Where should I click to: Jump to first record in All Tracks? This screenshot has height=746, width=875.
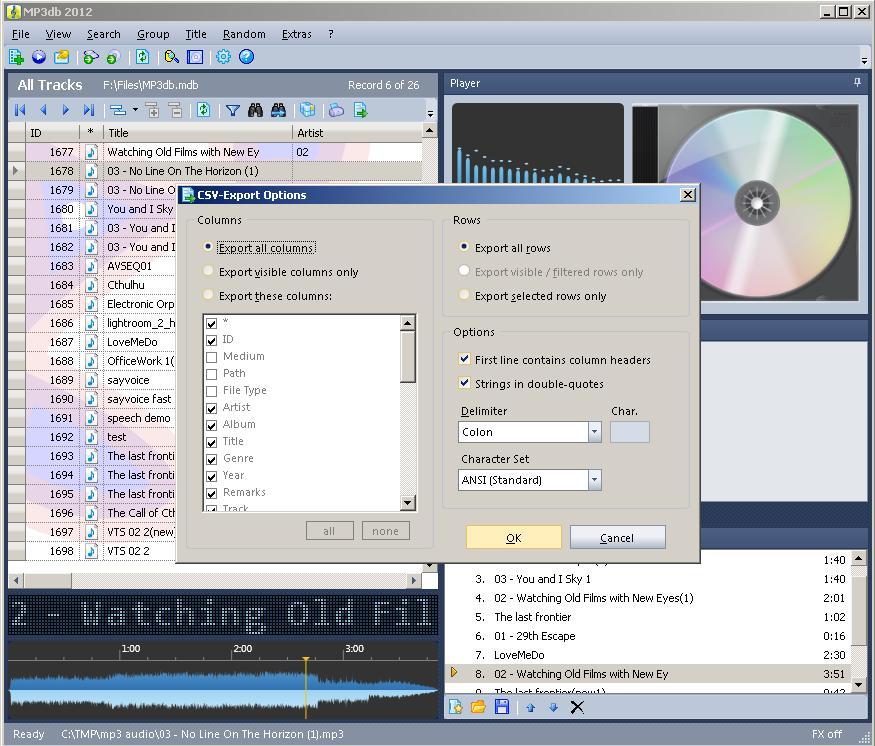tap(20, 110)
